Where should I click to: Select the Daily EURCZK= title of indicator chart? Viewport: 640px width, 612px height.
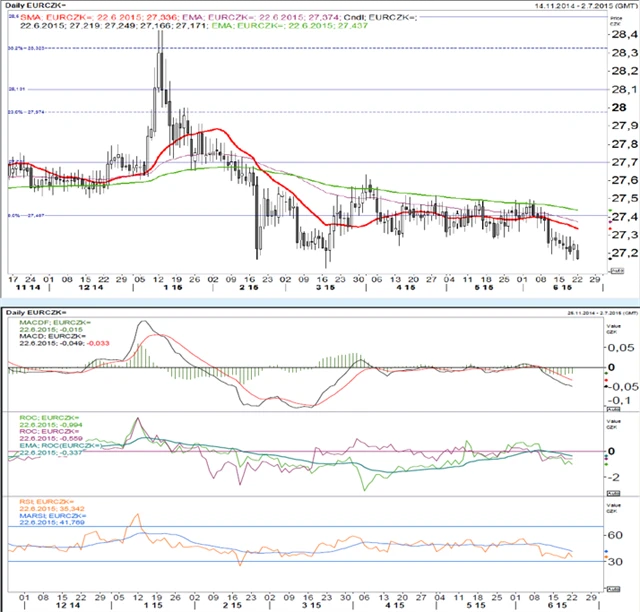coord(38,314)
